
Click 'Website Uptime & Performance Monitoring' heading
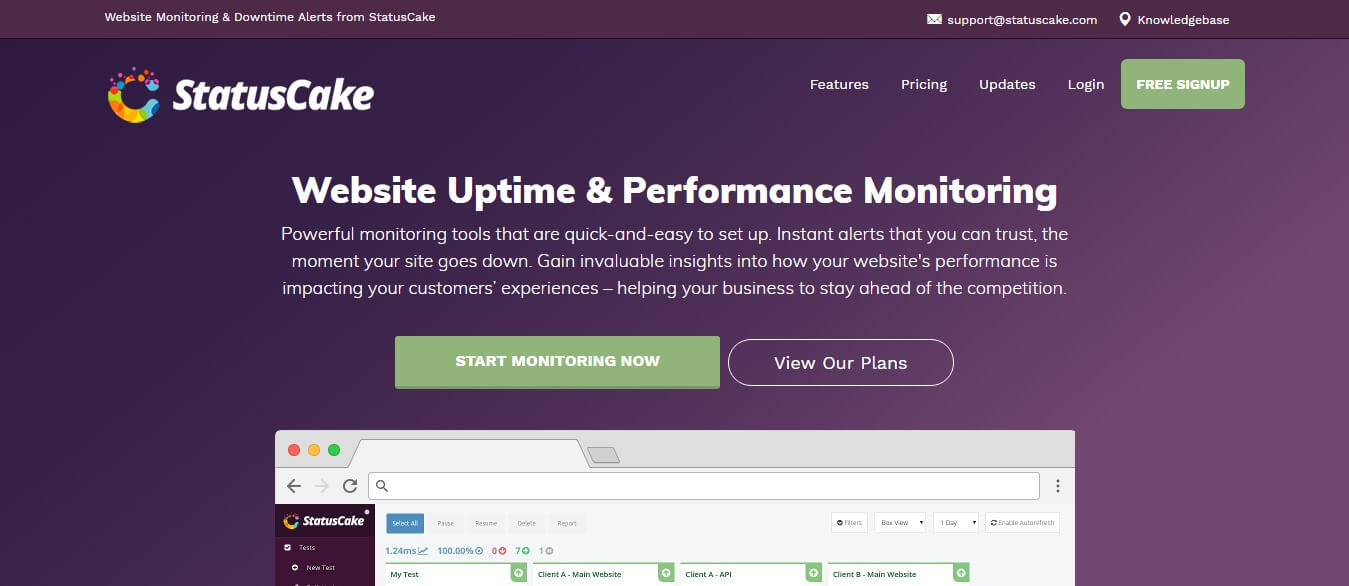click(674, 190)
